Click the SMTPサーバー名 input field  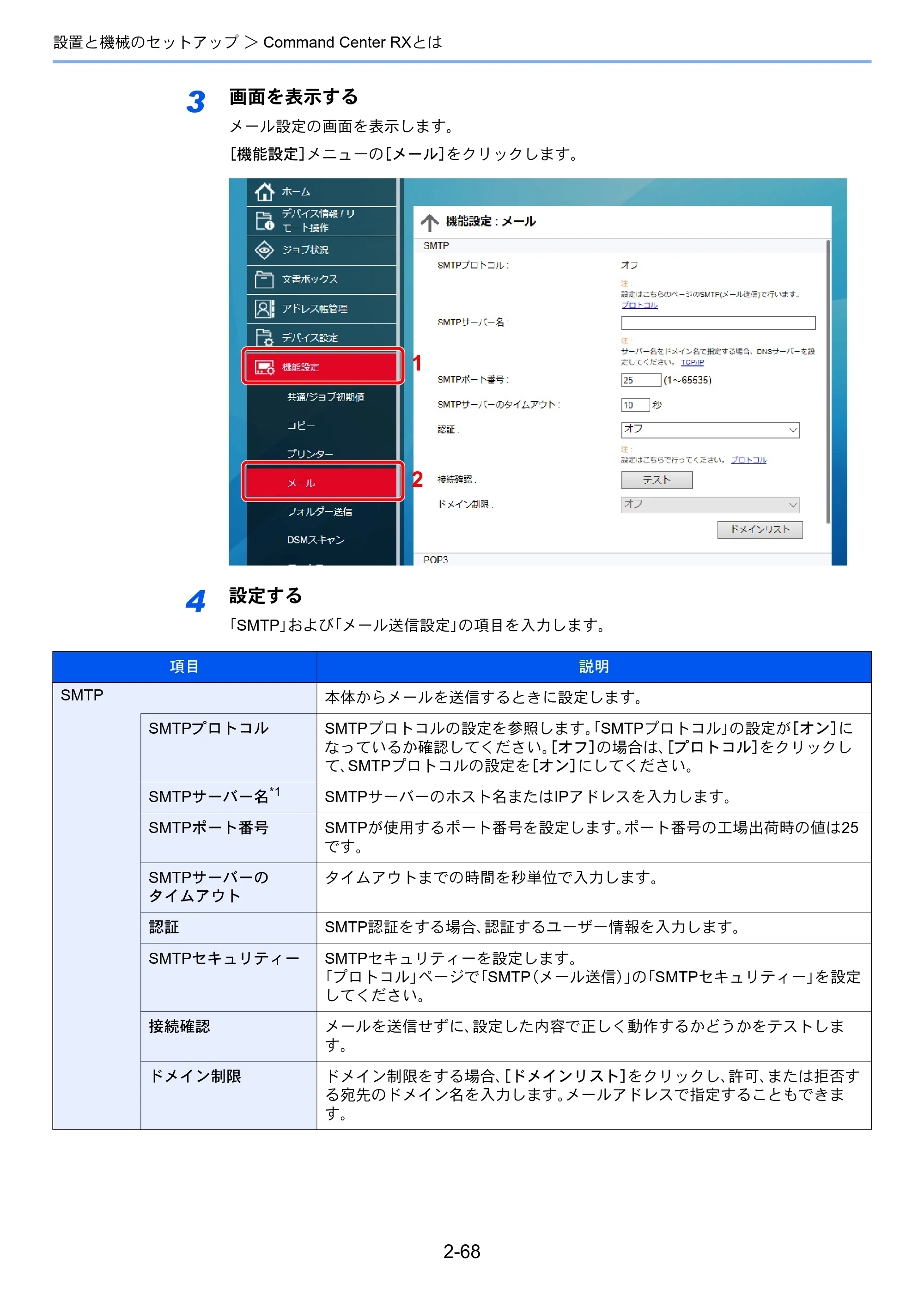pyautogui.click(x=718, y=323)
